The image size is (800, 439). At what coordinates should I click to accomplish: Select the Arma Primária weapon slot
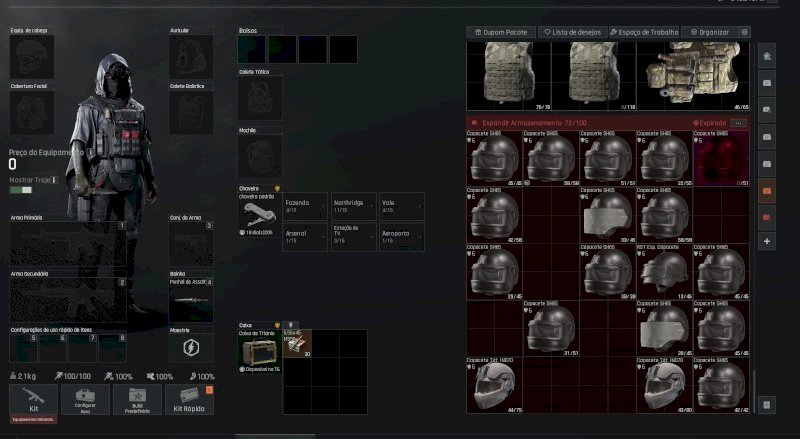pos(68,244)
